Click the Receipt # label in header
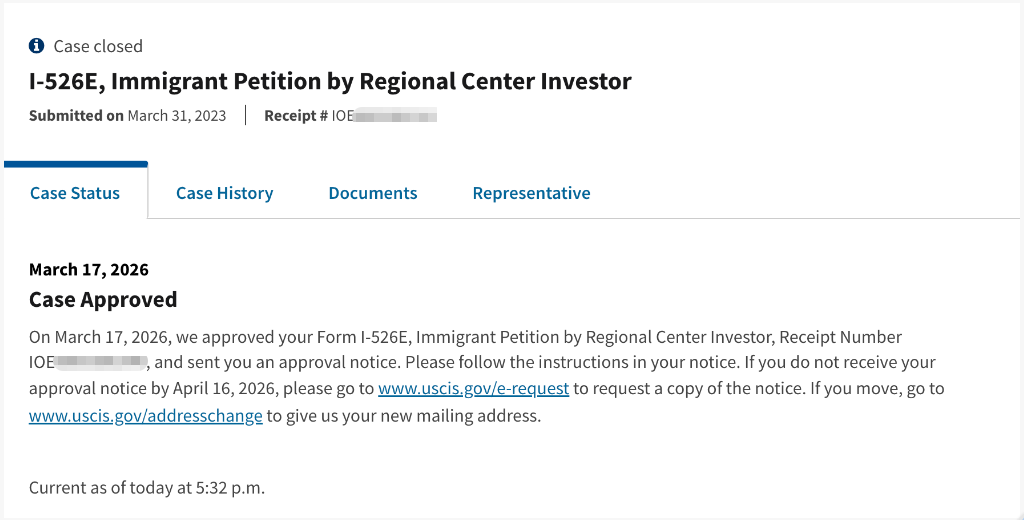 (x=296, y=116)
